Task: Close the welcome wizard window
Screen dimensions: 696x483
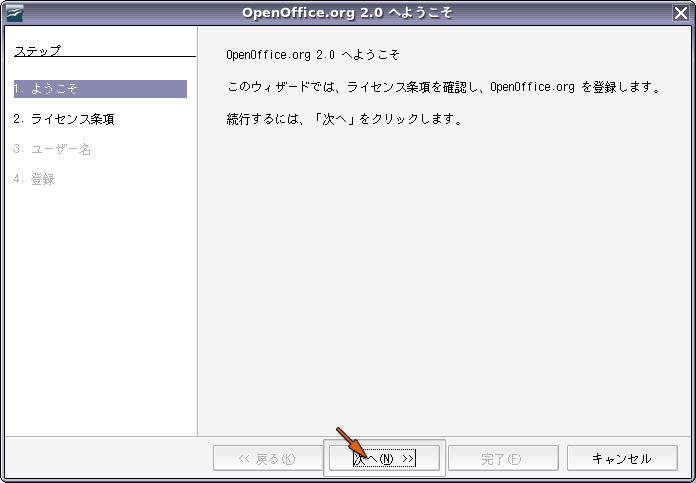Action: point(681,12)
